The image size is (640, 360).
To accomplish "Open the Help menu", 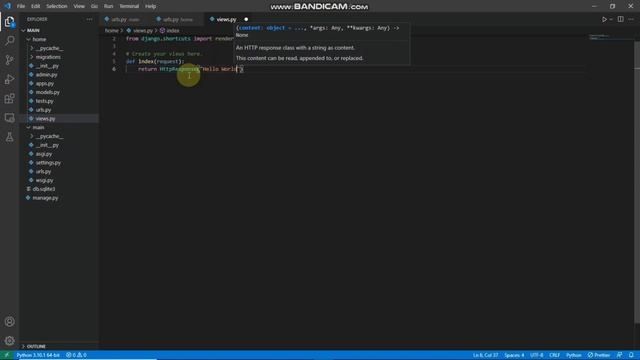I will [x=151, y=6].
